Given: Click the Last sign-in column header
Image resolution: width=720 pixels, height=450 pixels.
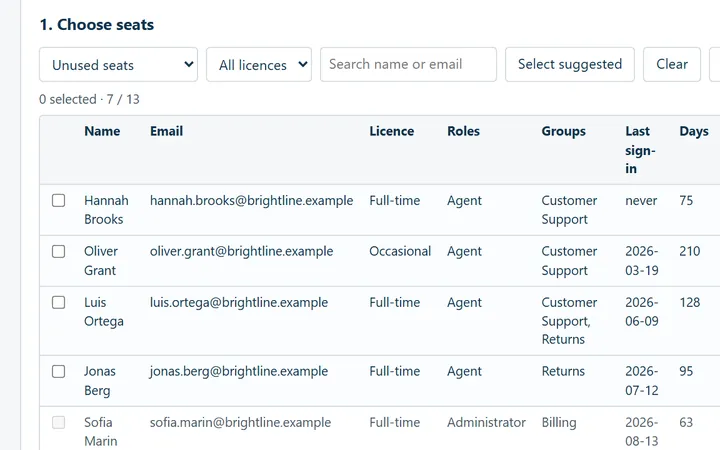Looking at the screenshot, I should pyautogui.click(x=640, y=150).
